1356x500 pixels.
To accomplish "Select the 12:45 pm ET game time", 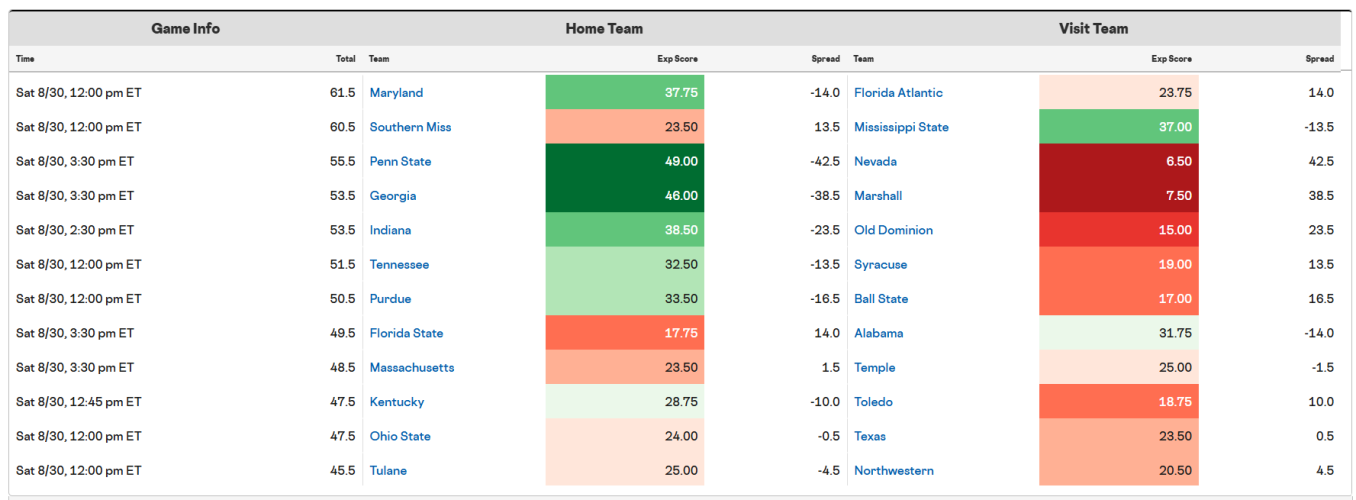I will pyautogui.click(x=79, y=402).
